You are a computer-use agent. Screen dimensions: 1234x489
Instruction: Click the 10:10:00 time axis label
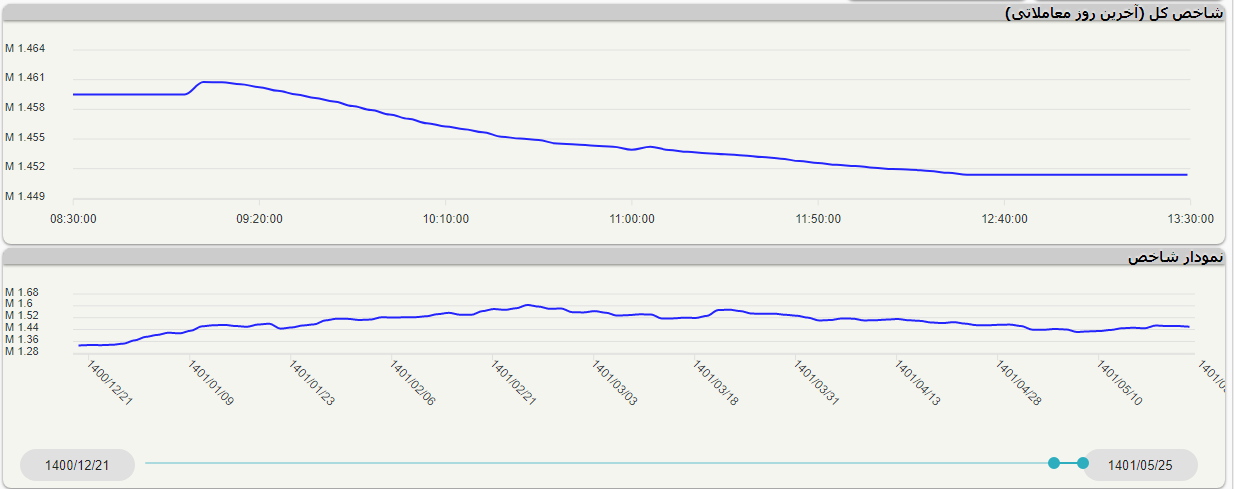(x=445, y=218)
